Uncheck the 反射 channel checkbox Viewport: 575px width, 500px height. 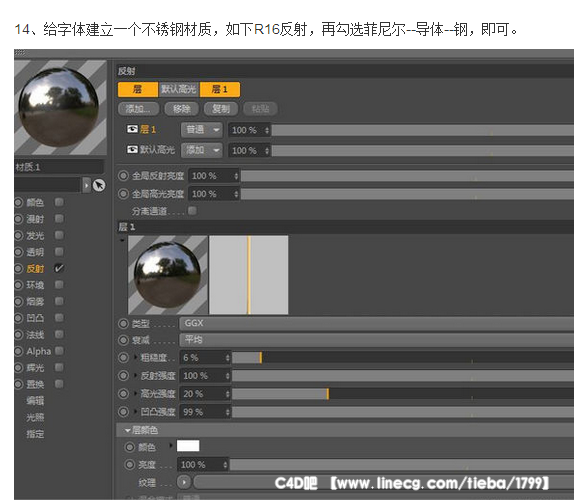click(x=59, y=268)
